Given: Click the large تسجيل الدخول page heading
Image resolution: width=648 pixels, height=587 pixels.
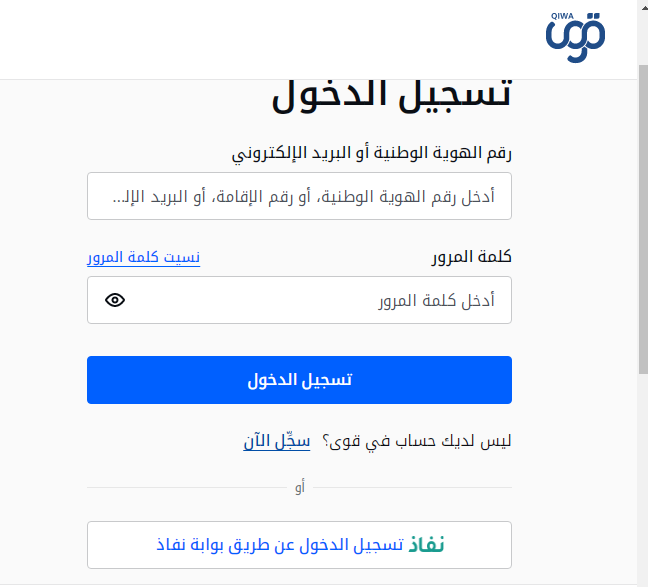Looking at the screenshot, I should [391, 94].
